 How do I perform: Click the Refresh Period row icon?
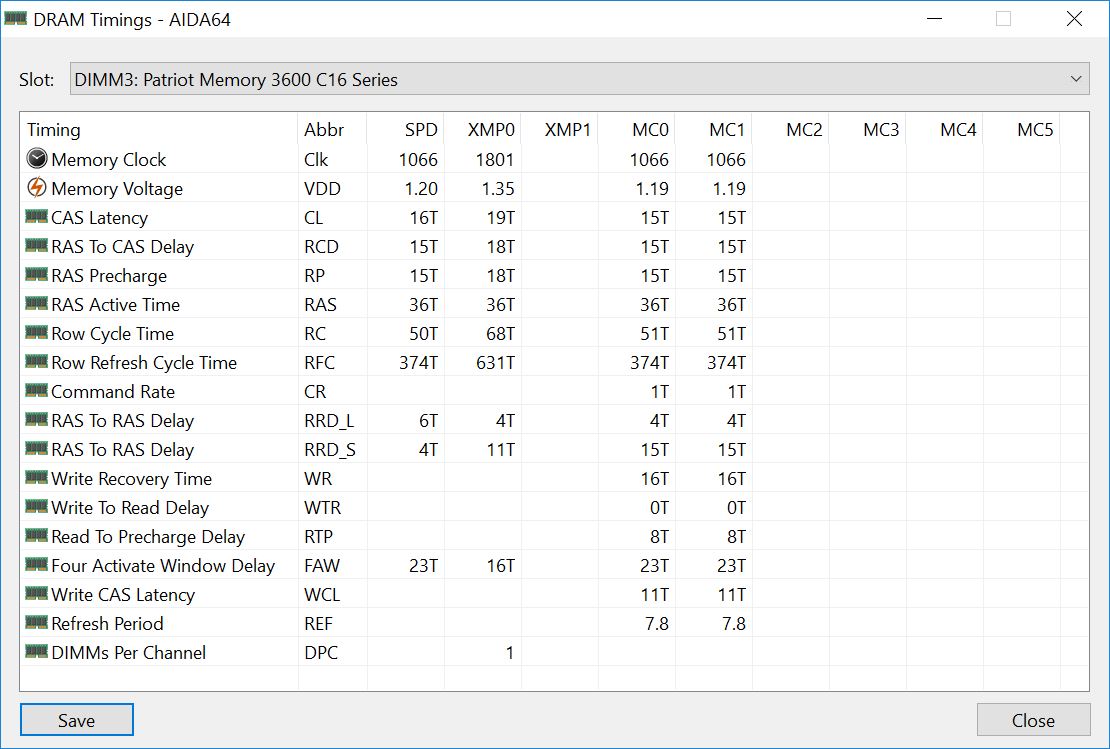point(37,623)
